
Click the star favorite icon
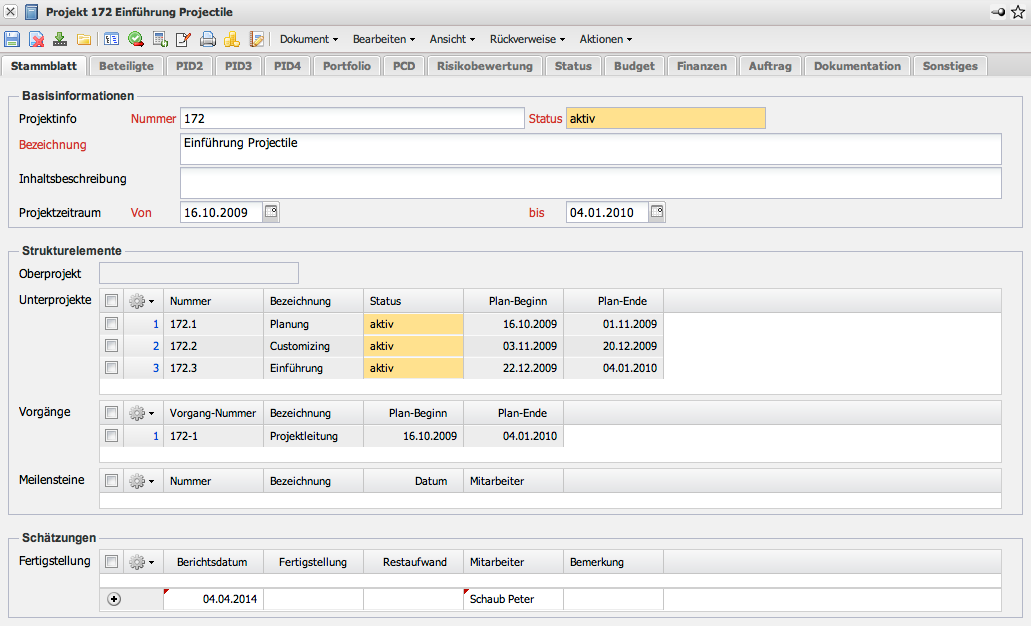pyautogui.click(x=1017, y=11)
